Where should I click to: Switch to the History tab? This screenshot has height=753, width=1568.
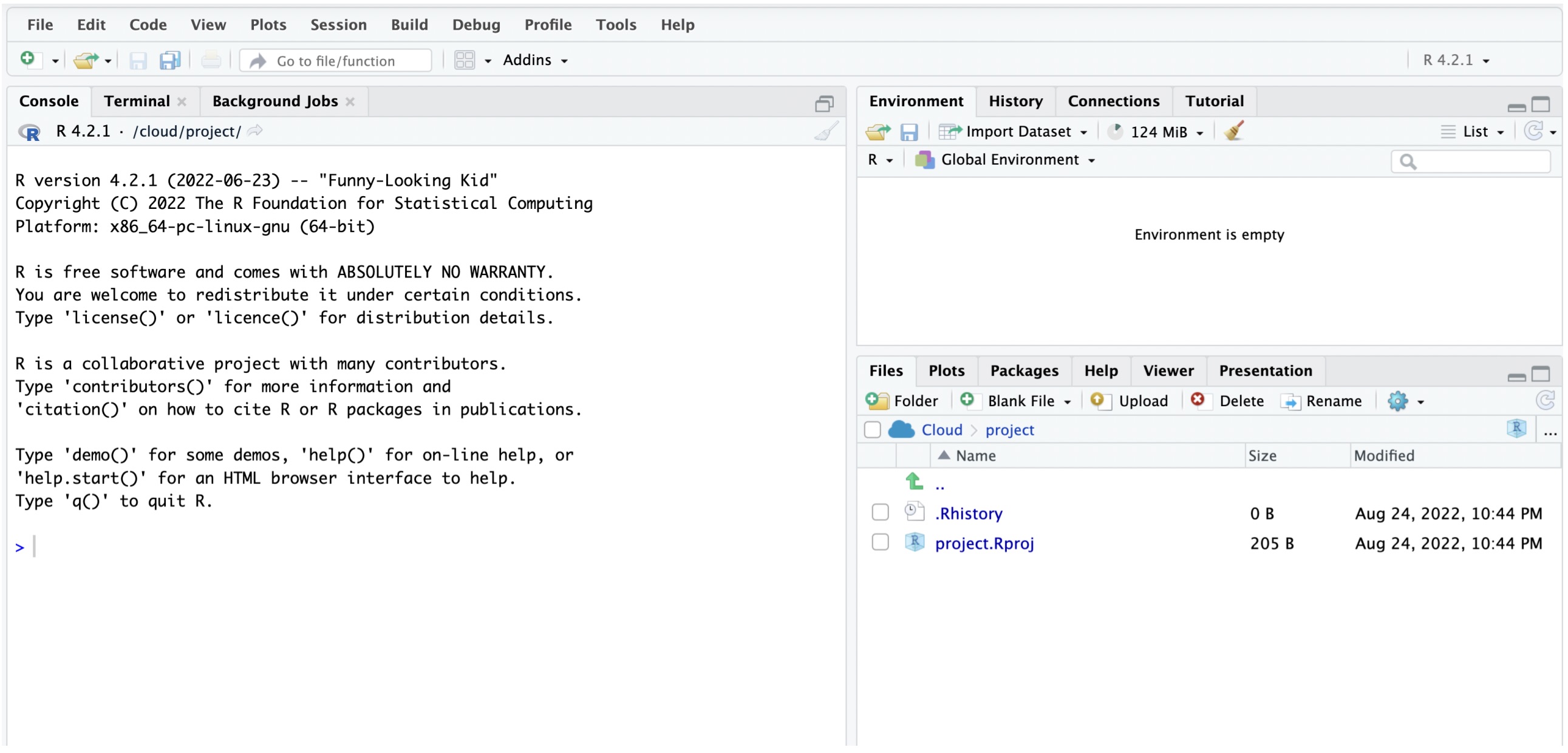[1015, 100]
